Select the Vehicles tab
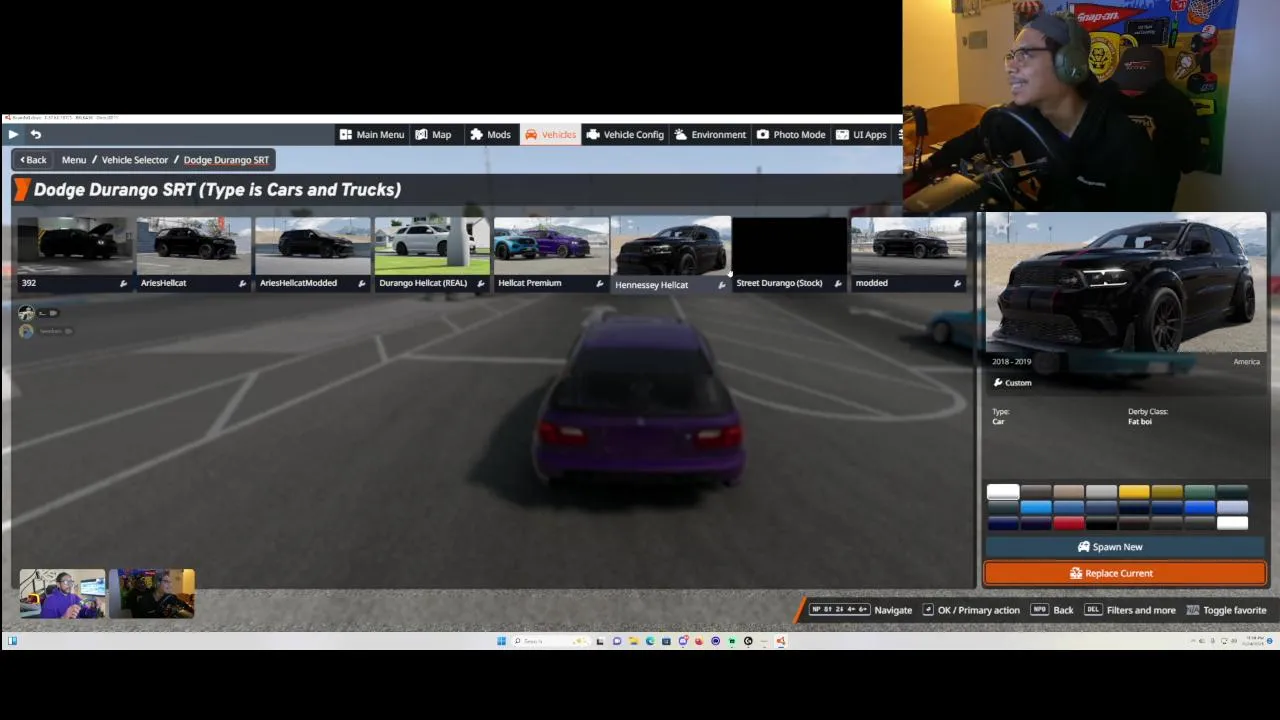The width and height of the screenshot is (1280, 720). click(x=550, y=134)
